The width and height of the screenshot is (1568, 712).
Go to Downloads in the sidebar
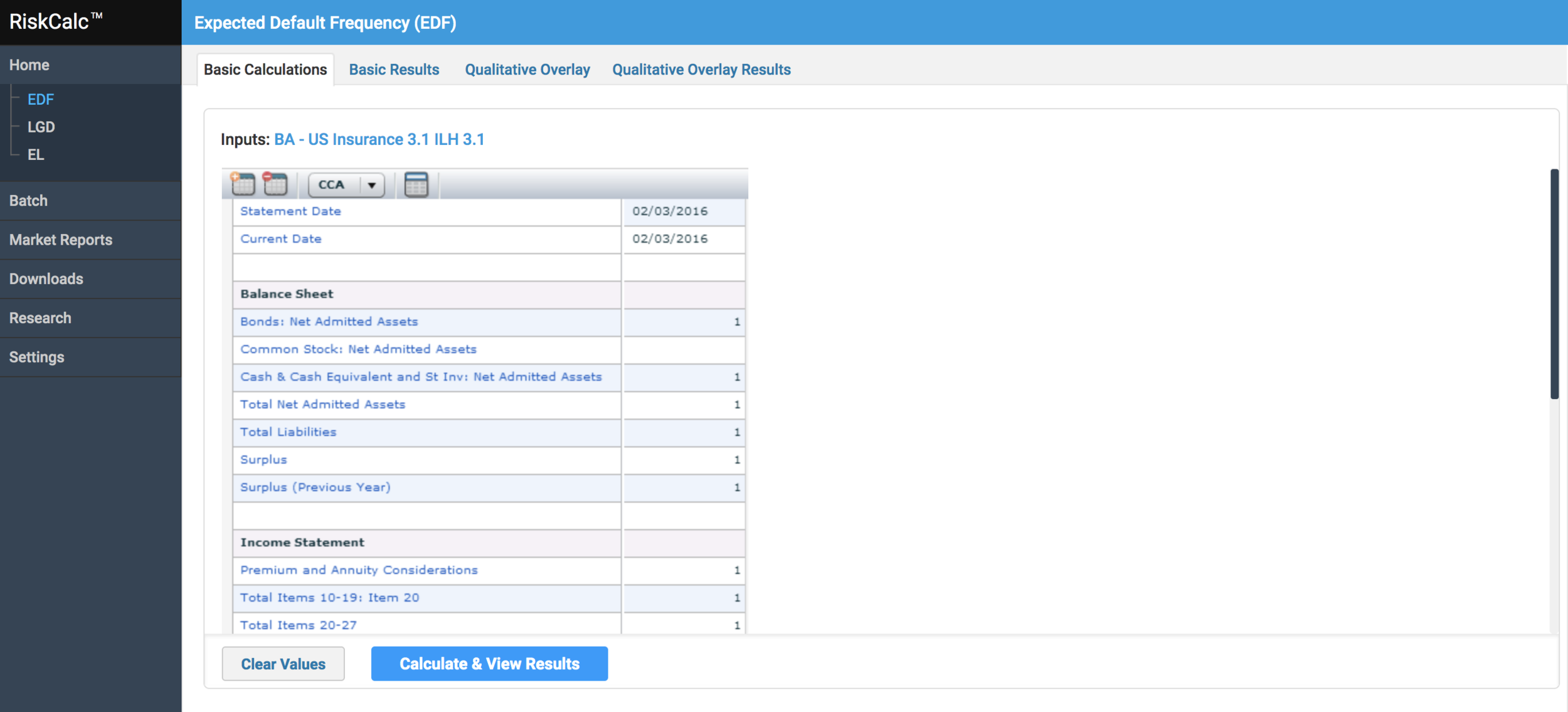(x=91, y=279)
